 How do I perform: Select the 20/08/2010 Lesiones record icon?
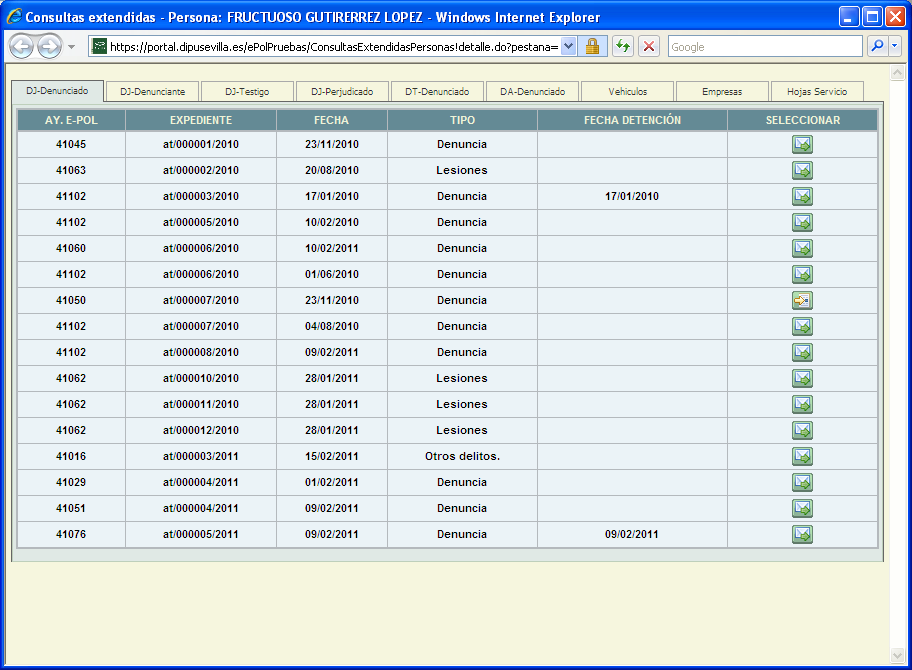click(x=802, y=170)
